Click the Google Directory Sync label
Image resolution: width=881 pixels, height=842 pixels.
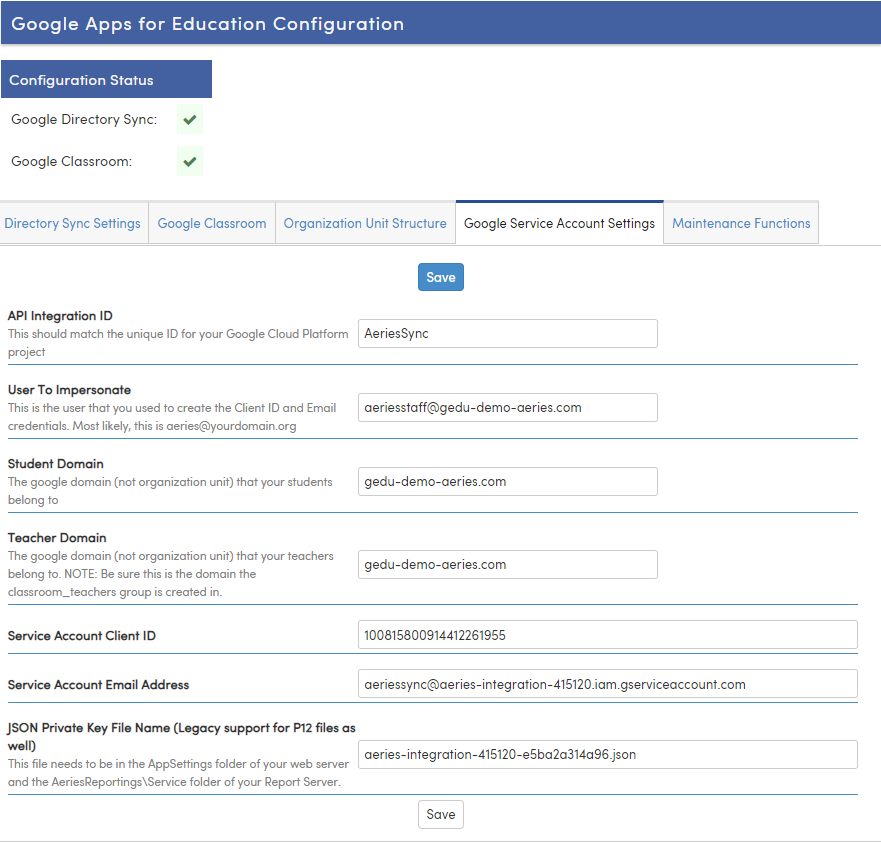[84, 119]
